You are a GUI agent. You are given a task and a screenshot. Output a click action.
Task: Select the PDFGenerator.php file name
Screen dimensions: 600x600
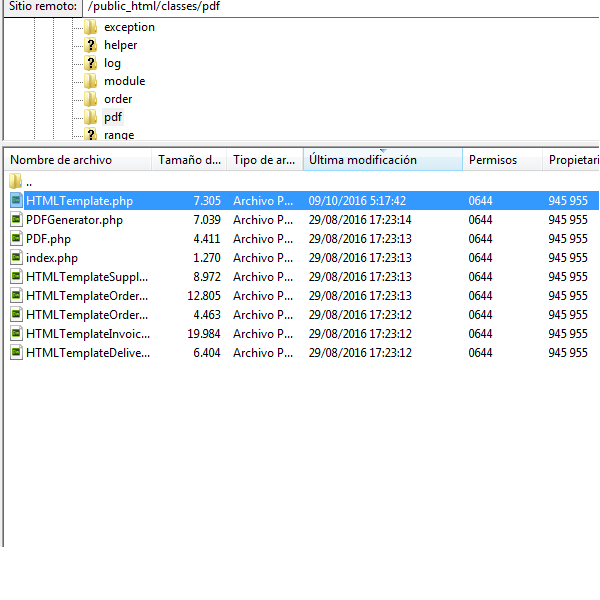click(x=74, y=220)
